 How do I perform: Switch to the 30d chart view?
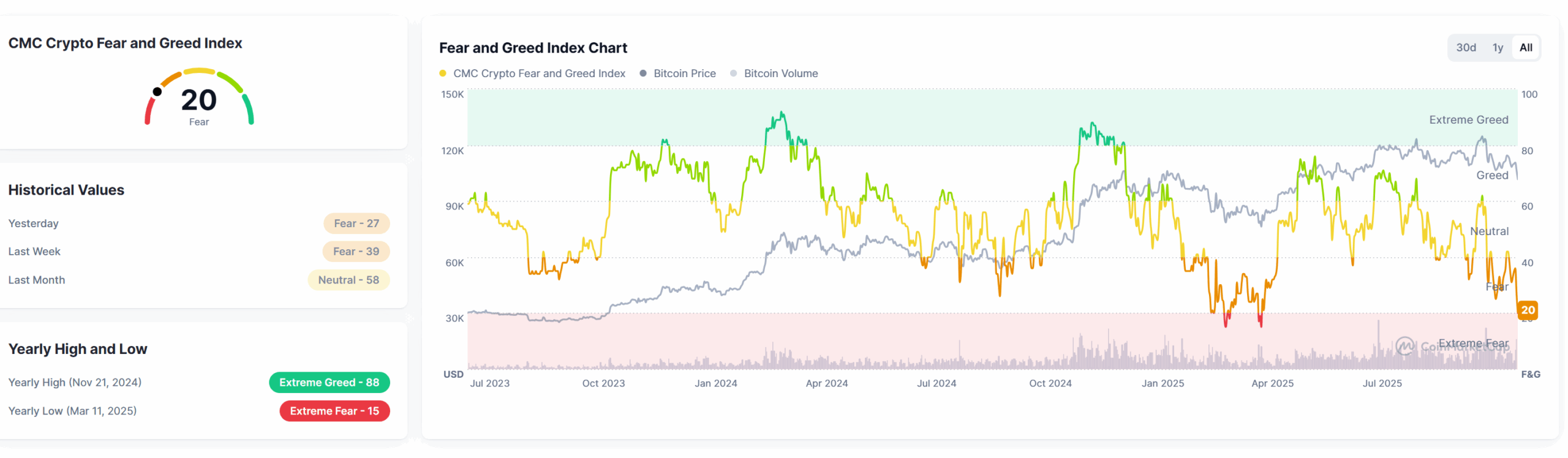(1468, 47)
